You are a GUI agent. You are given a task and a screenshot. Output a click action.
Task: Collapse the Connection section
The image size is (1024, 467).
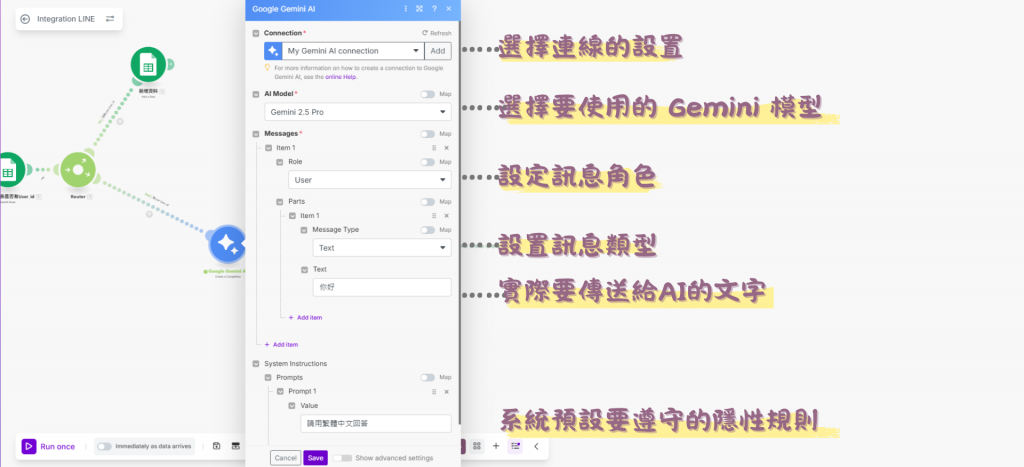point(256,33)
